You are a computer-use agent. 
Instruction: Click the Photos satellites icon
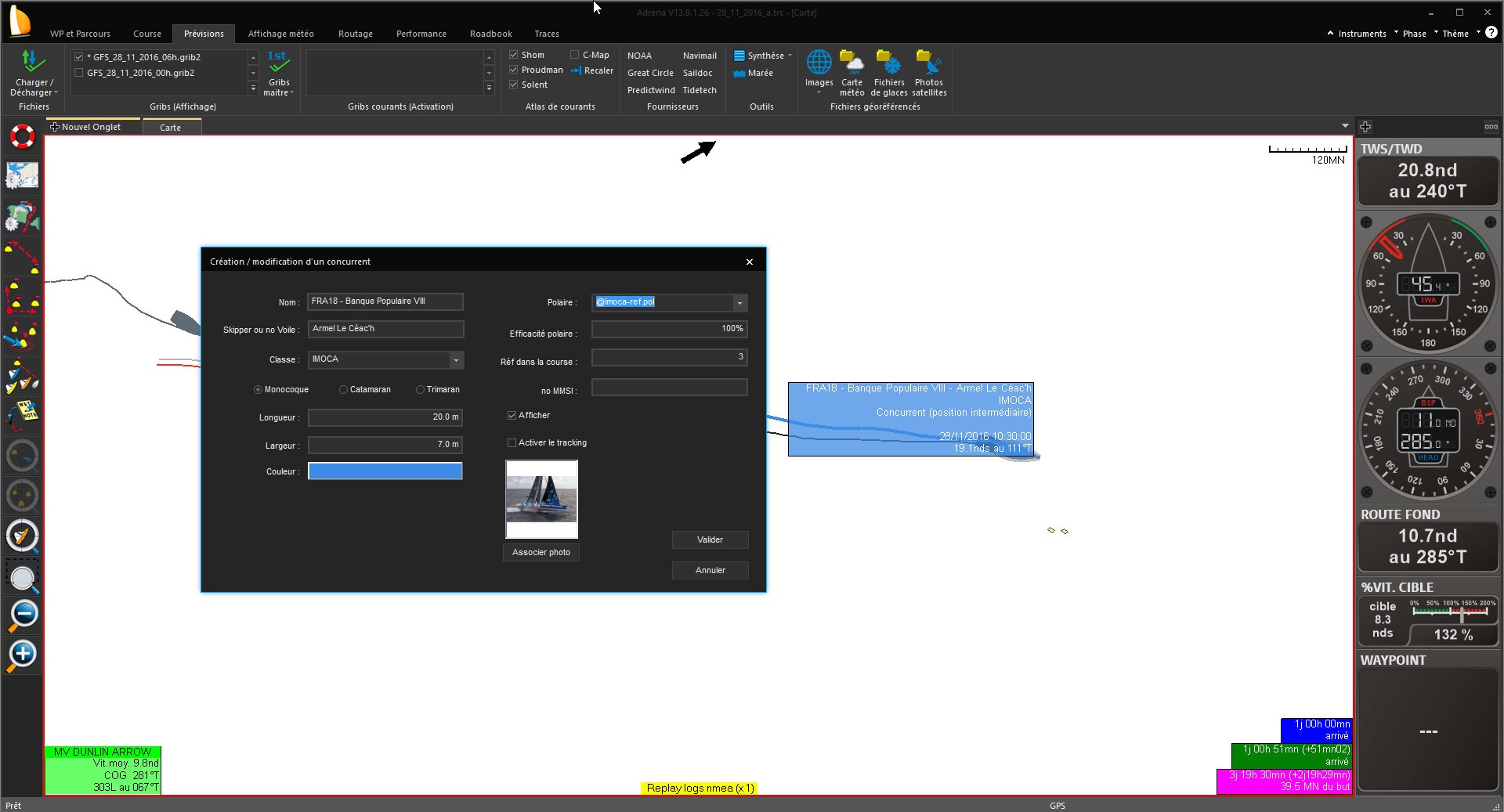click(x=928, y=63)
